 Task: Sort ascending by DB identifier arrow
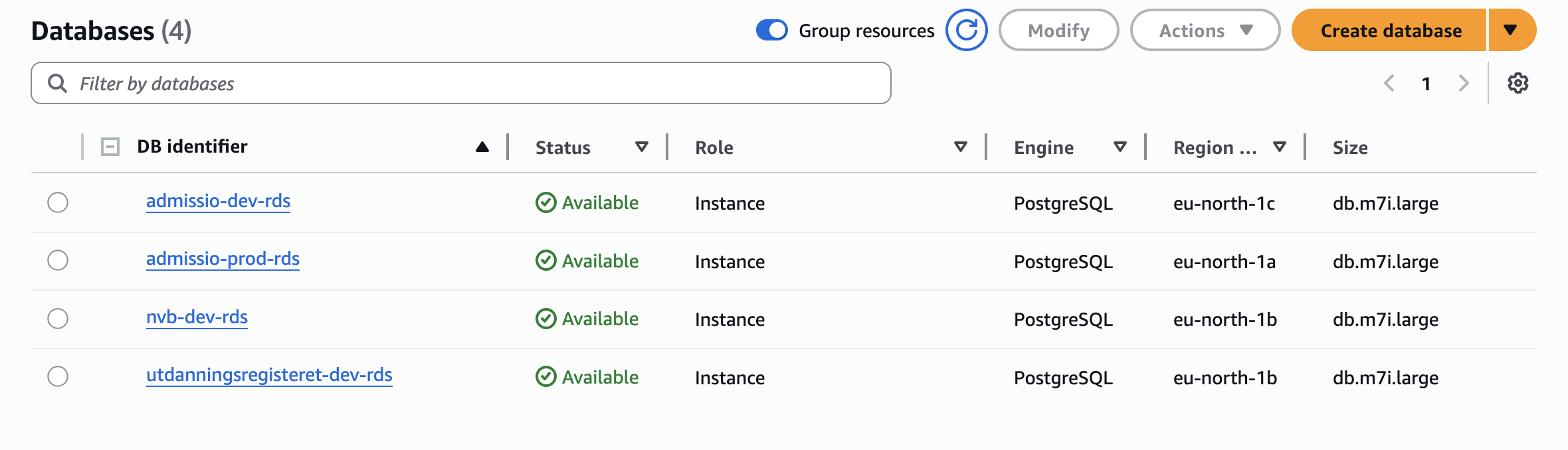[482, 147]
